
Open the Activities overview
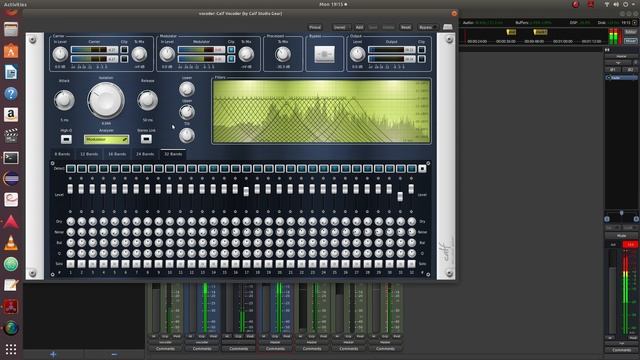[15, 4]
